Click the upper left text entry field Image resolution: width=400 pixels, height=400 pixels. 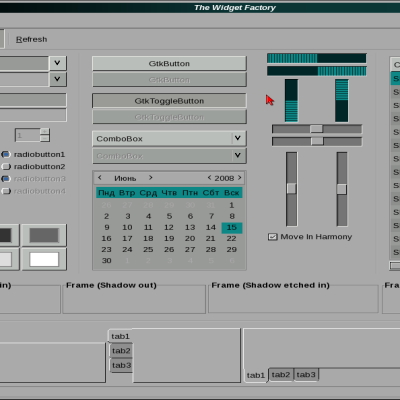pos(33,100)
